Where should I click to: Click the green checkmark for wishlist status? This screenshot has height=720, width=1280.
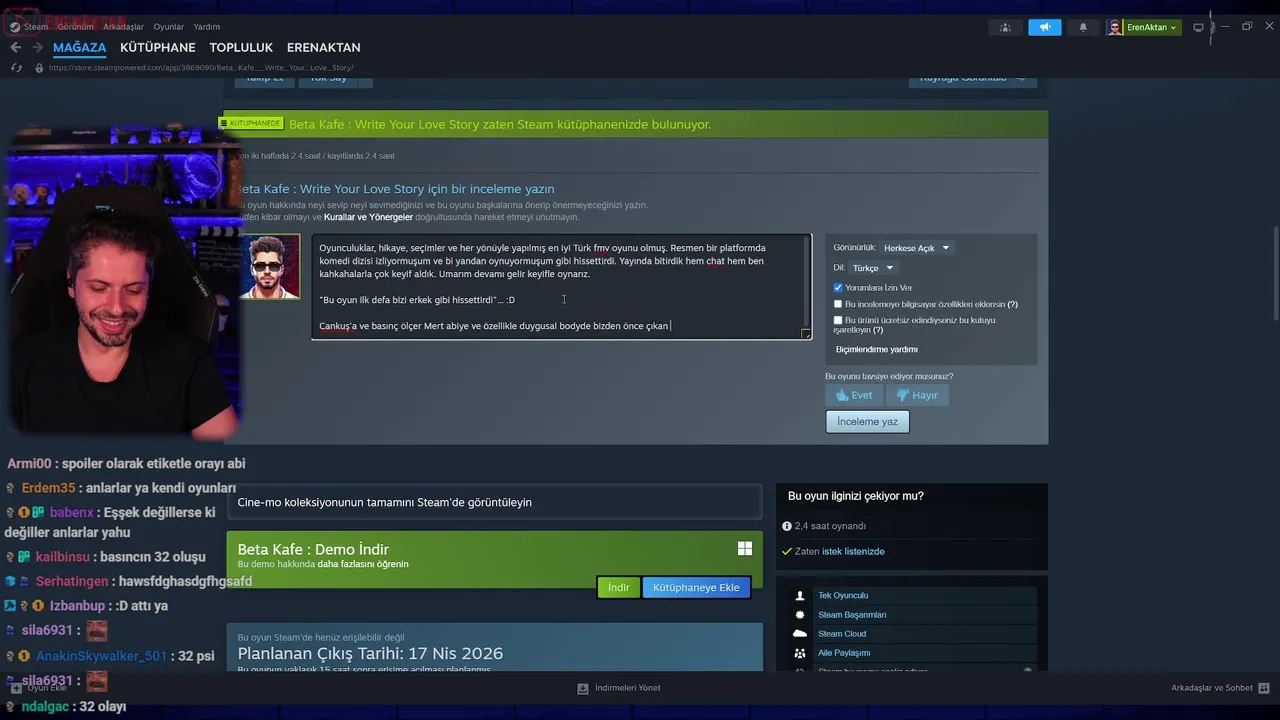(787, 551)
